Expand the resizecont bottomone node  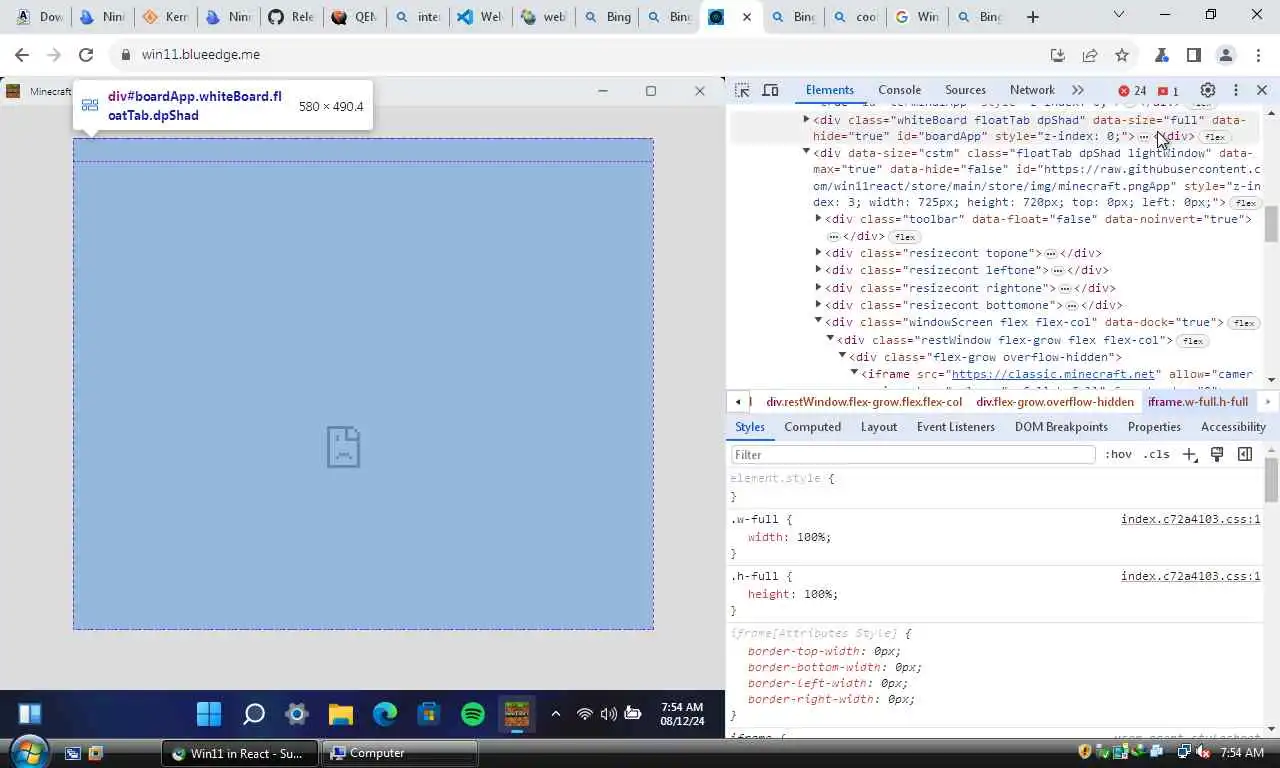818,305
